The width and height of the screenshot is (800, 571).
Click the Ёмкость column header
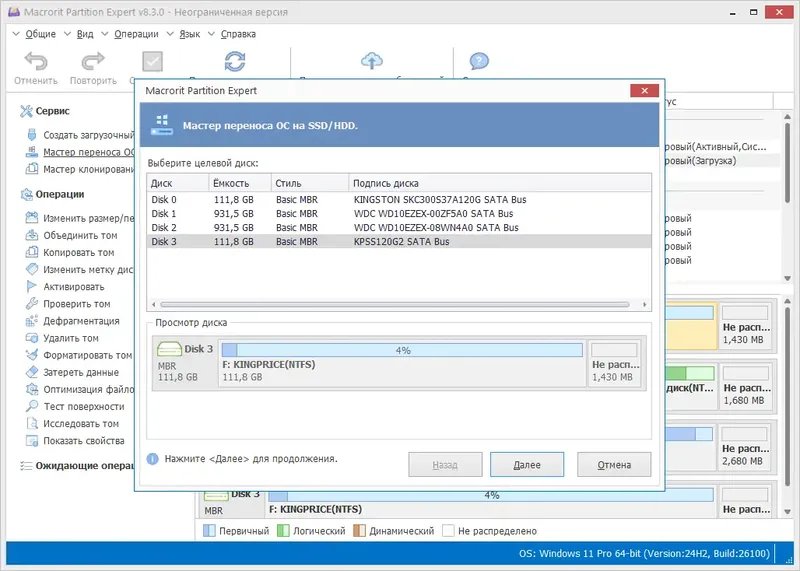240,183
